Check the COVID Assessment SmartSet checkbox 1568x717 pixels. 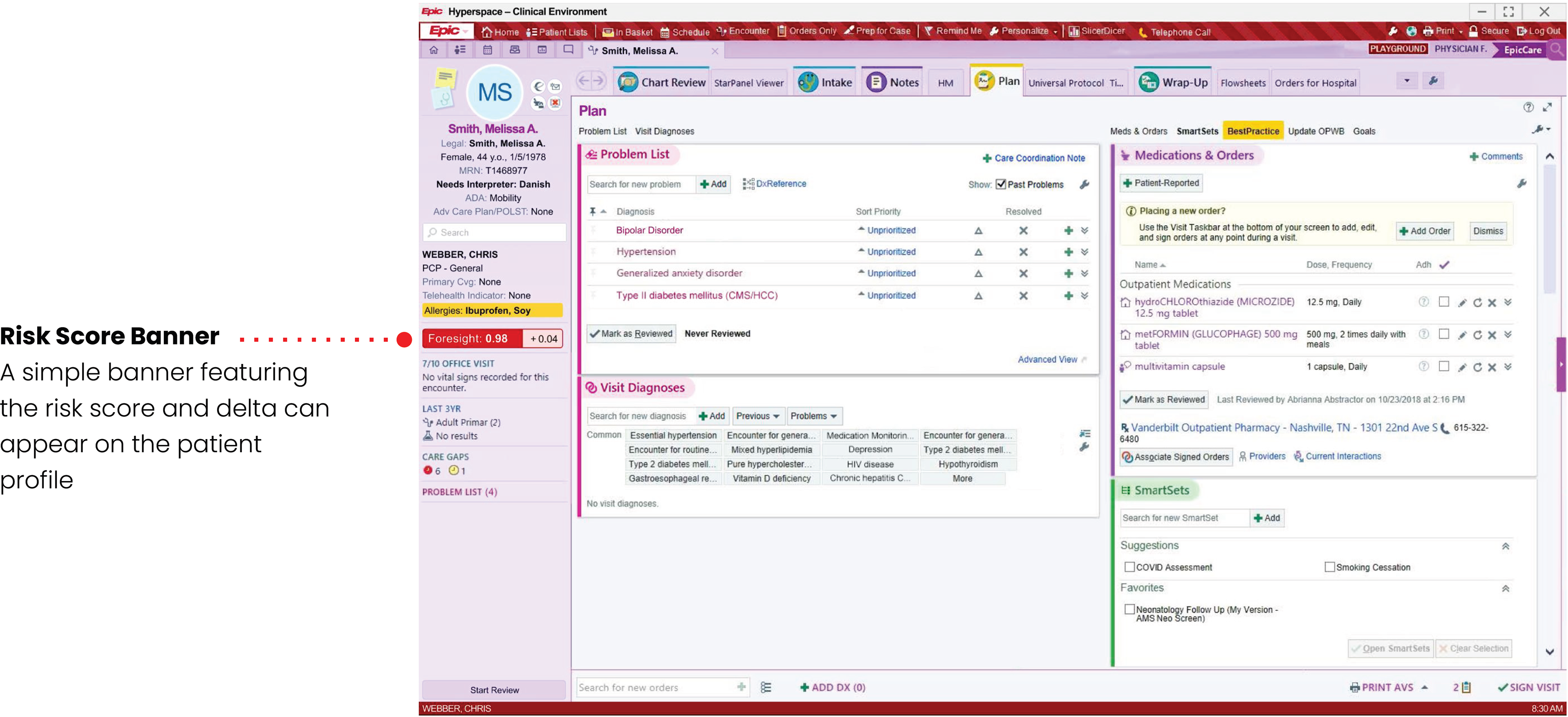1129,567
